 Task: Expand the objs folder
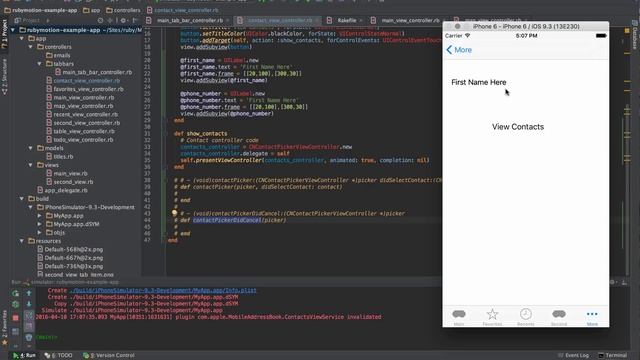click(x=40, y=232)
